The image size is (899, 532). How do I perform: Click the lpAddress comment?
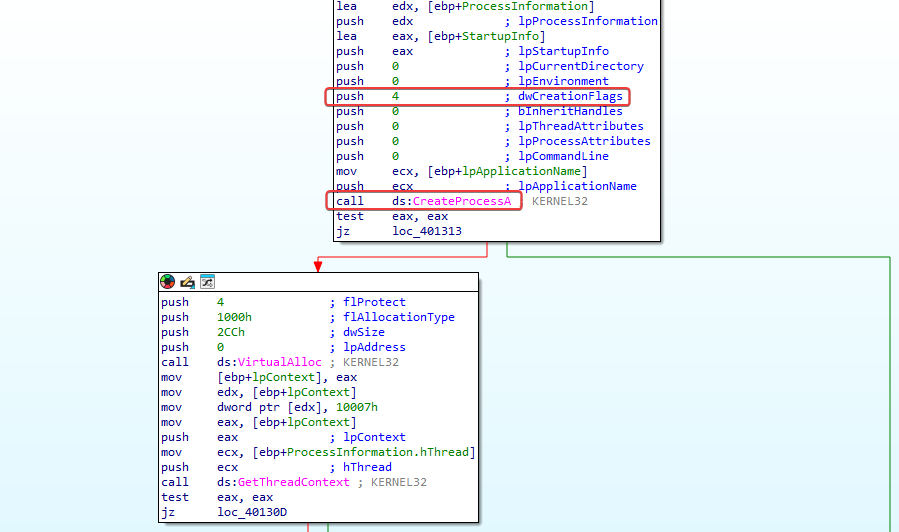(374, 347)
